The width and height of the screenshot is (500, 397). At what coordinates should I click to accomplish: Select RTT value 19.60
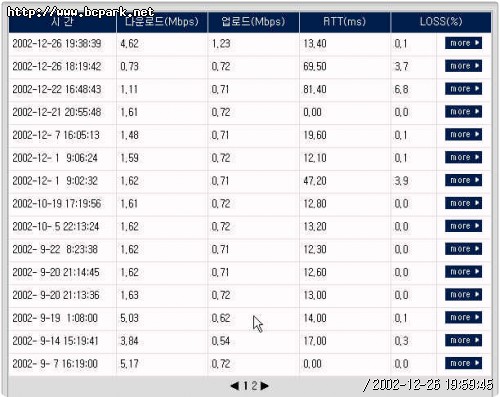[315, 135]
